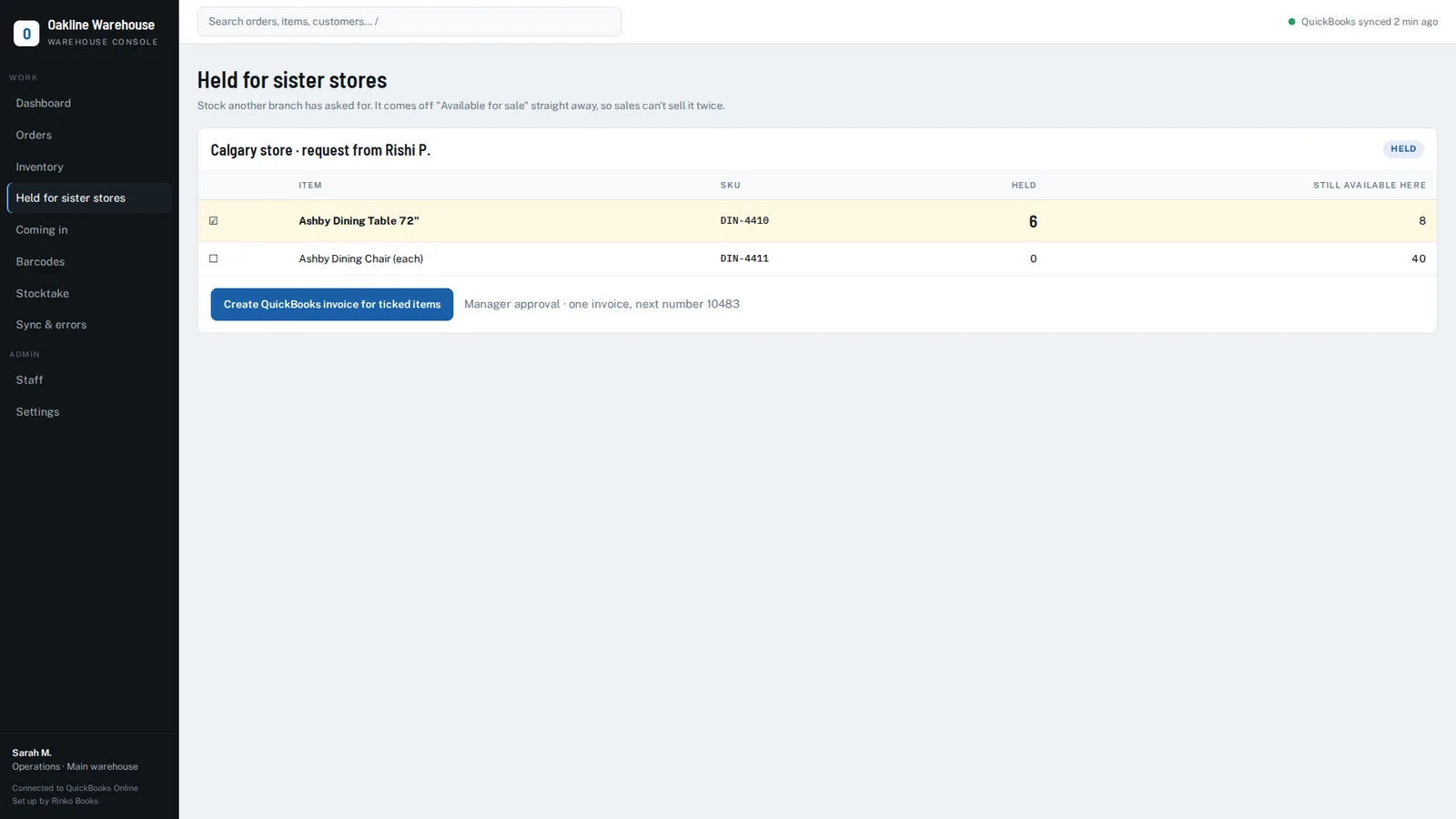
Task: Open the Dashboard page
Action: [89, 104]
